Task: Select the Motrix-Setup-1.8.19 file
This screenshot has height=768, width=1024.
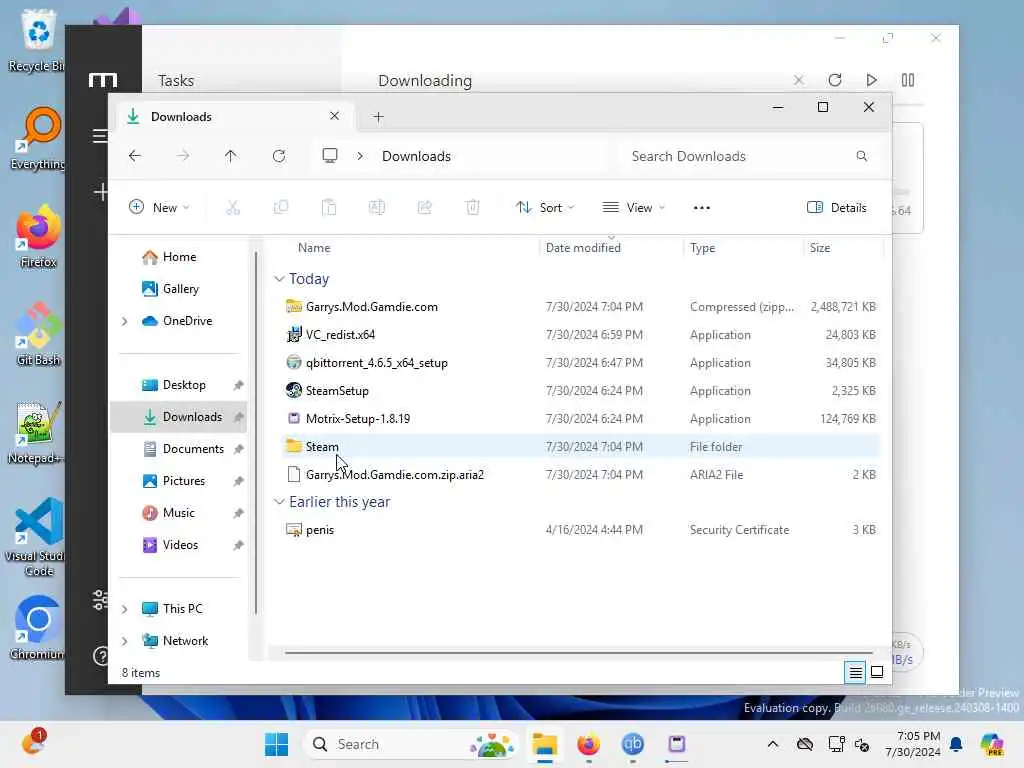Action: [x=581, y=419]
